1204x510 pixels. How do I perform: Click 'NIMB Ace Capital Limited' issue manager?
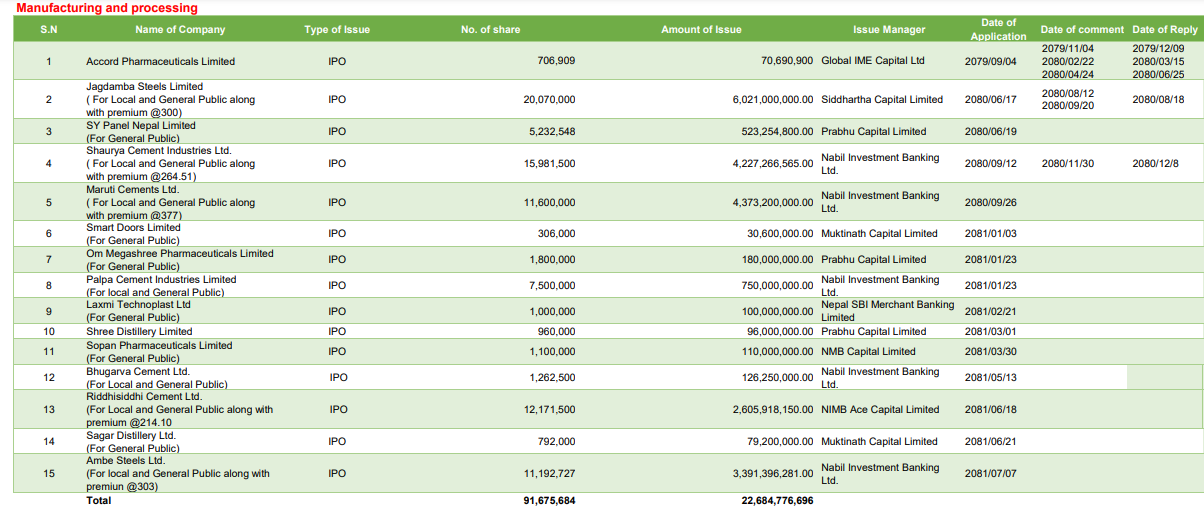(x=880, y=409)
